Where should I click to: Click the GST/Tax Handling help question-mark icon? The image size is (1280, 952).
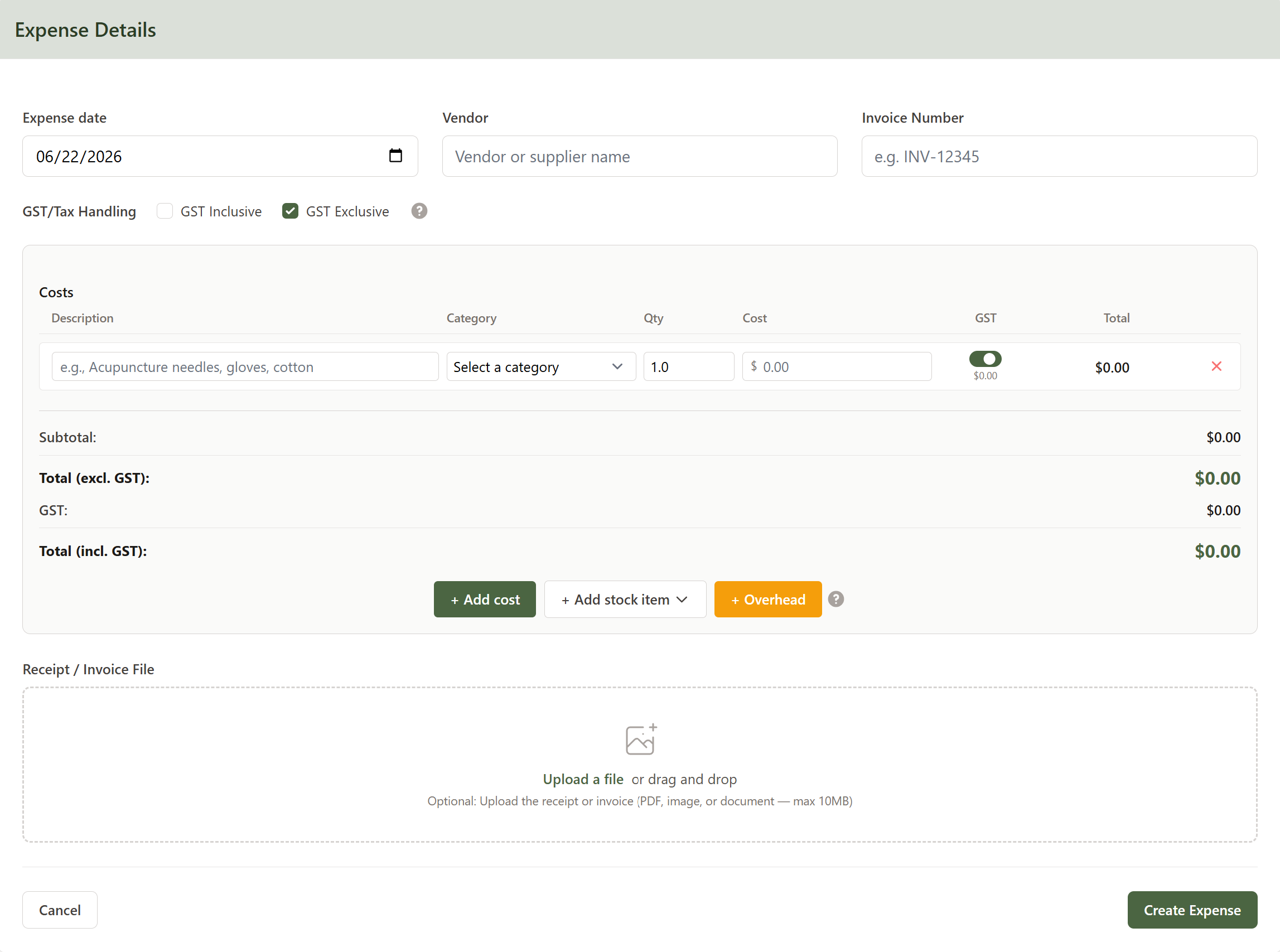point(419,211)
